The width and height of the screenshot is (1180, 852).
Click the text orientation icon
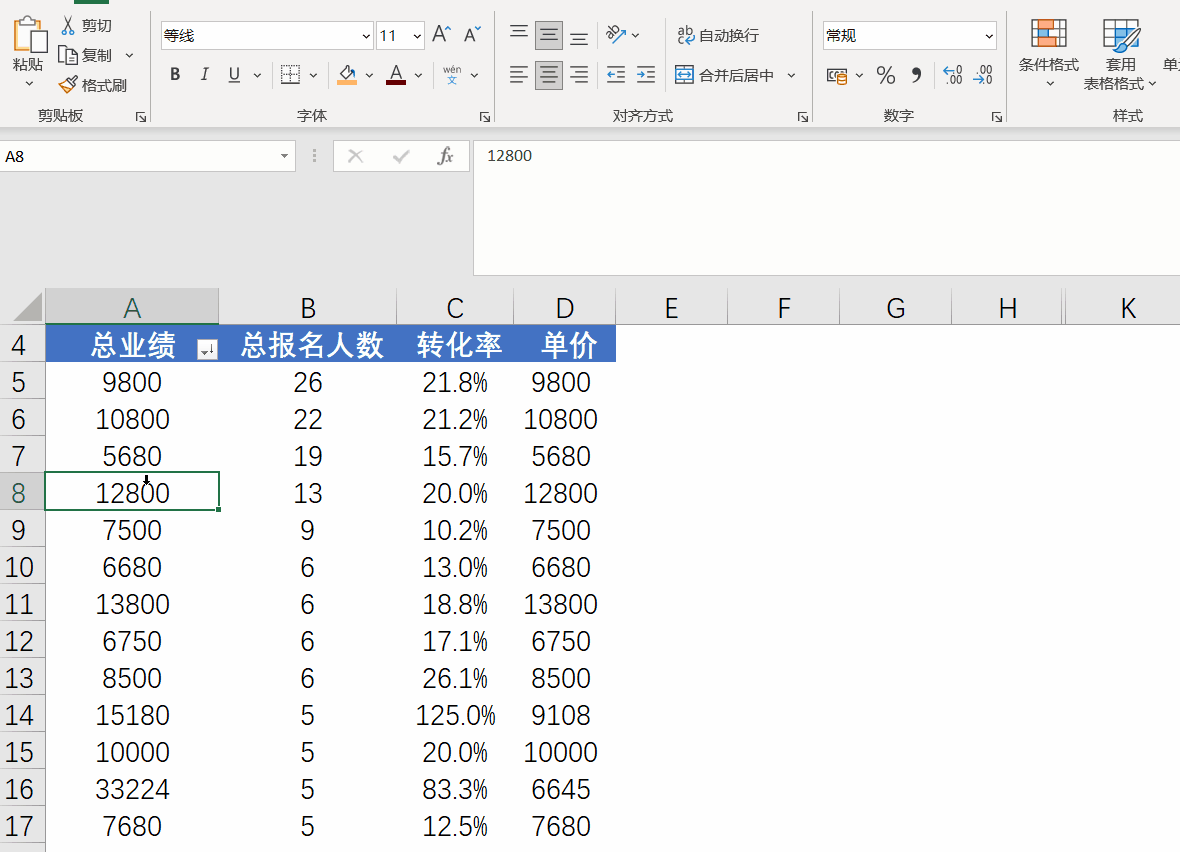tap(616, 35)
